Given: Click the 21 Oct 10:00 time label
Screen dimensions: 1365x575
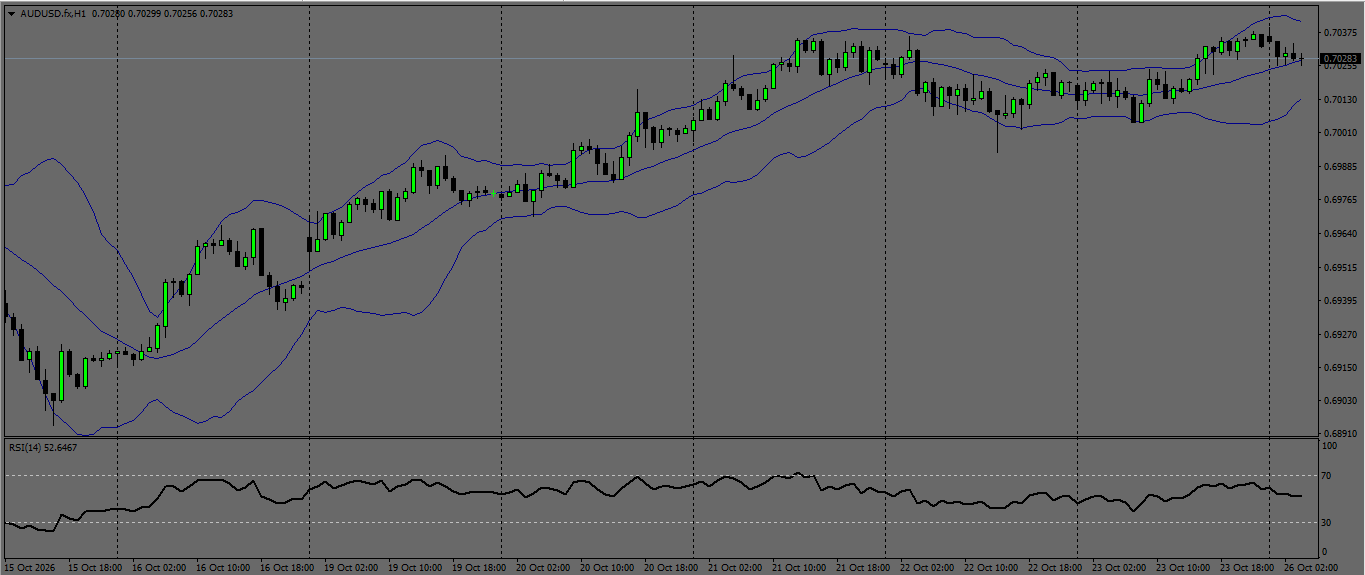Looking at the screenshot, I should tap(798, 567).
